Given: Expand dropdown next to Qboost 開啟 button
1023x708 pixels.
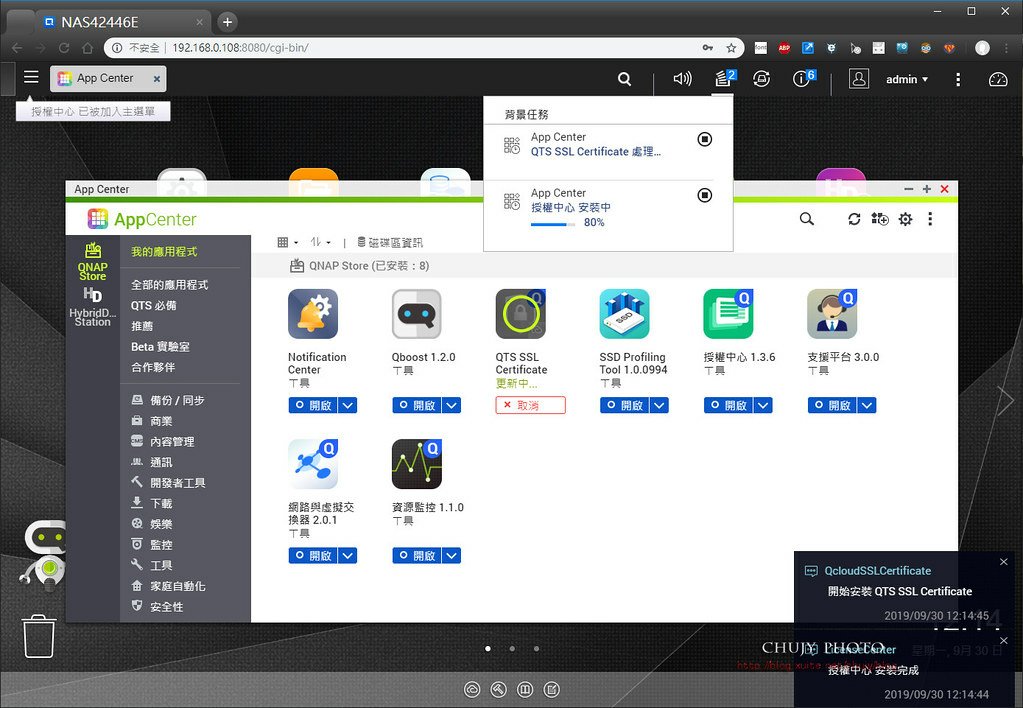Looking at the screenshot, I should coord(451,405).
